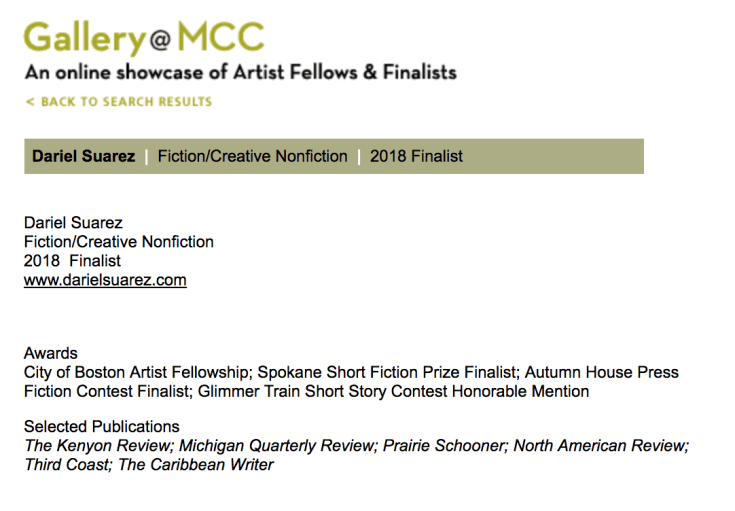
Task: Open www.darielsuarez.com website link
Action: 105,280
